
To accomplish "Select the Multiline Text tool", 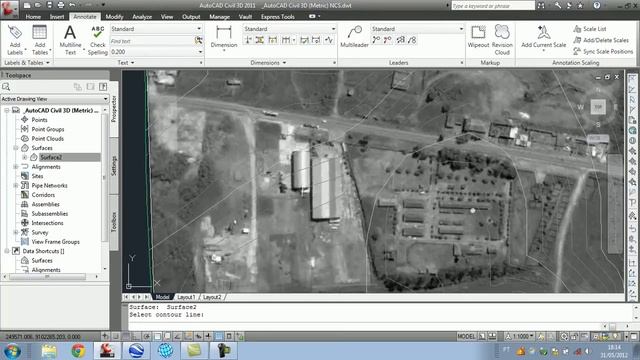I will (x=70, y=40).
